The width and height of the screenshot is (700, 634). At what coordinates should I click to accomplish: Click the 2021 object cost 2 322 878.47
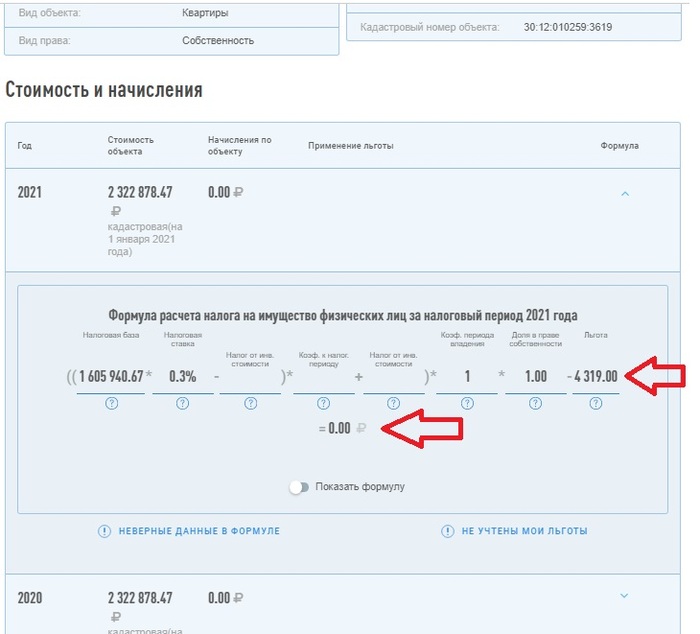[x=140, y=192]
